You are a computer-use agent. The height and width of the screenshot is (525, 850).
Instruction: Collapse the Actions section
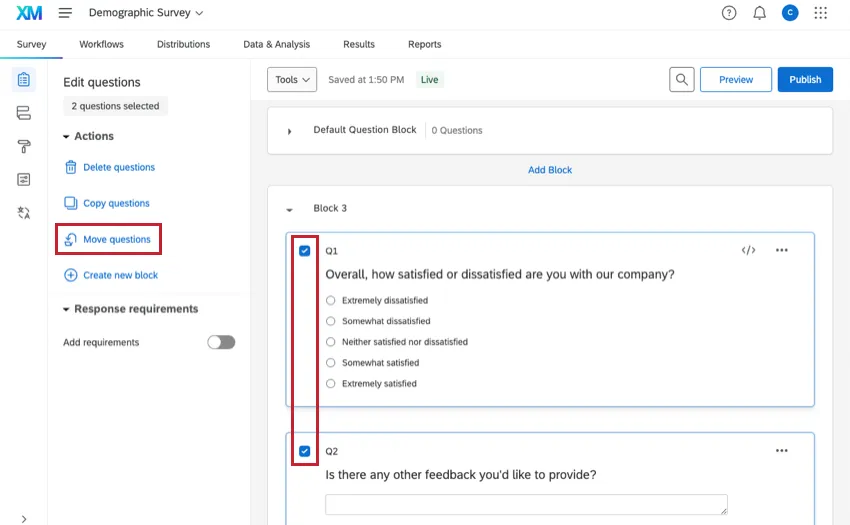click(67, 136)
